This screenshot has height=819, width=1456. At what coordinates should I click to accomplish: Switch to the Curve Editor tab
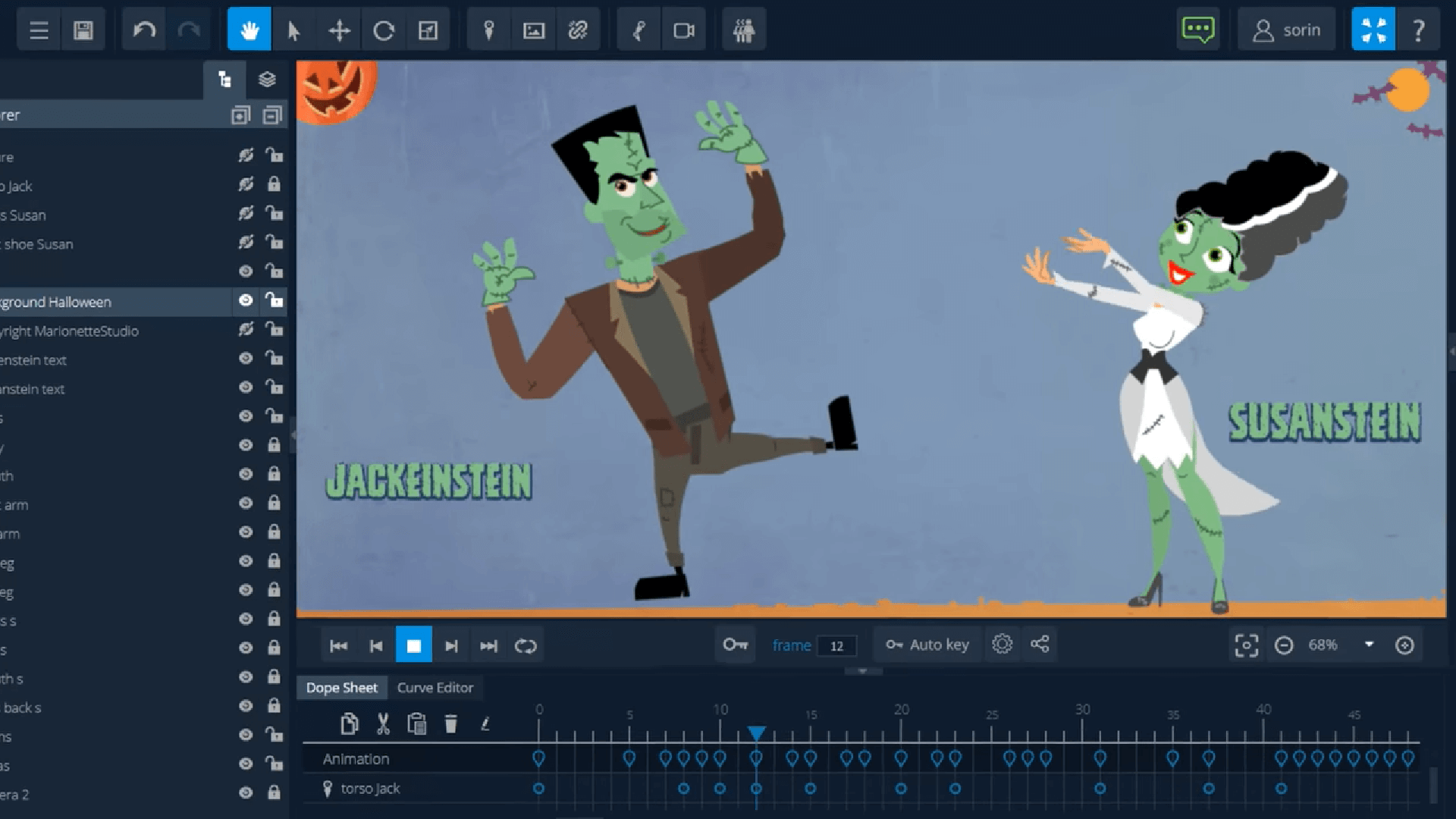point(435,688)
